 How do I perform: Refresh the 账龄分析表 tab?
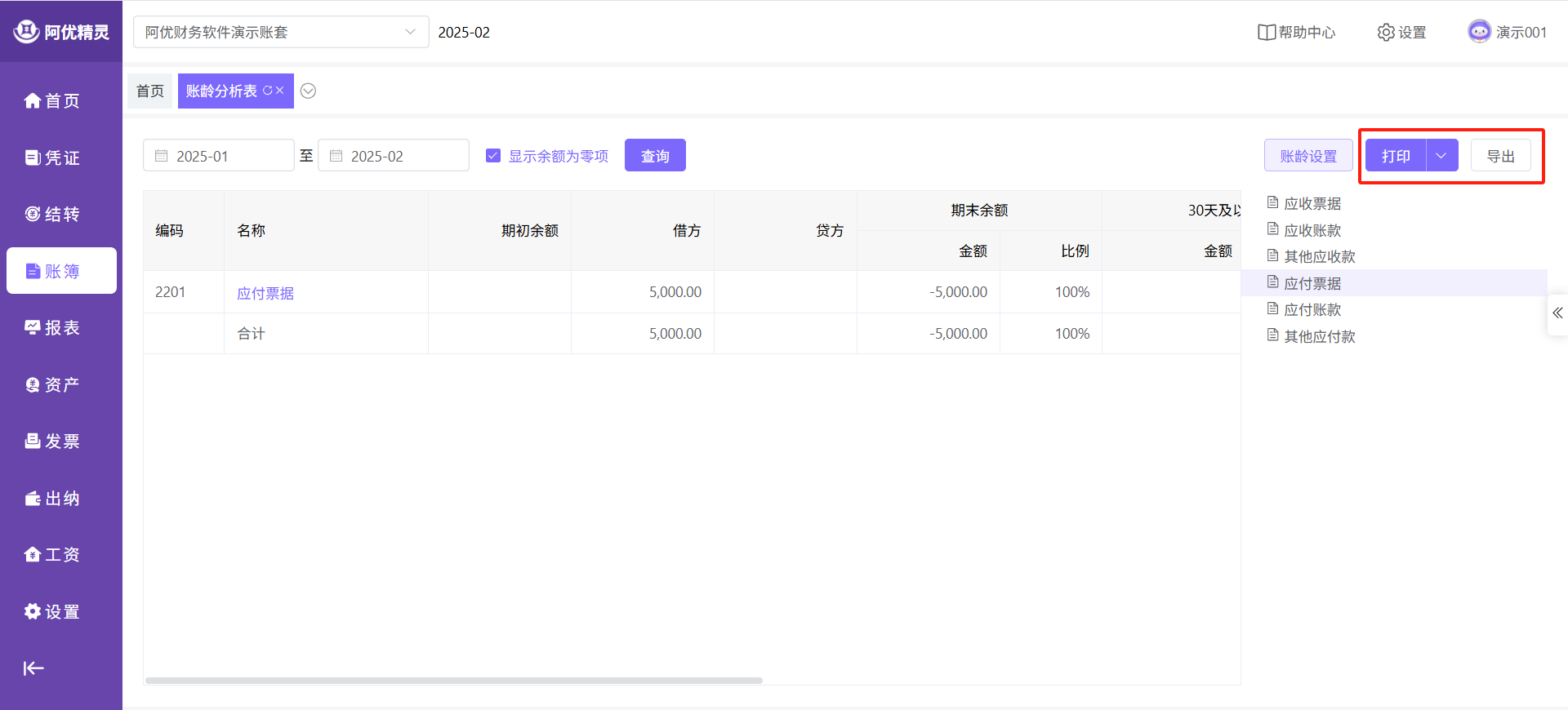coord(267,91)
